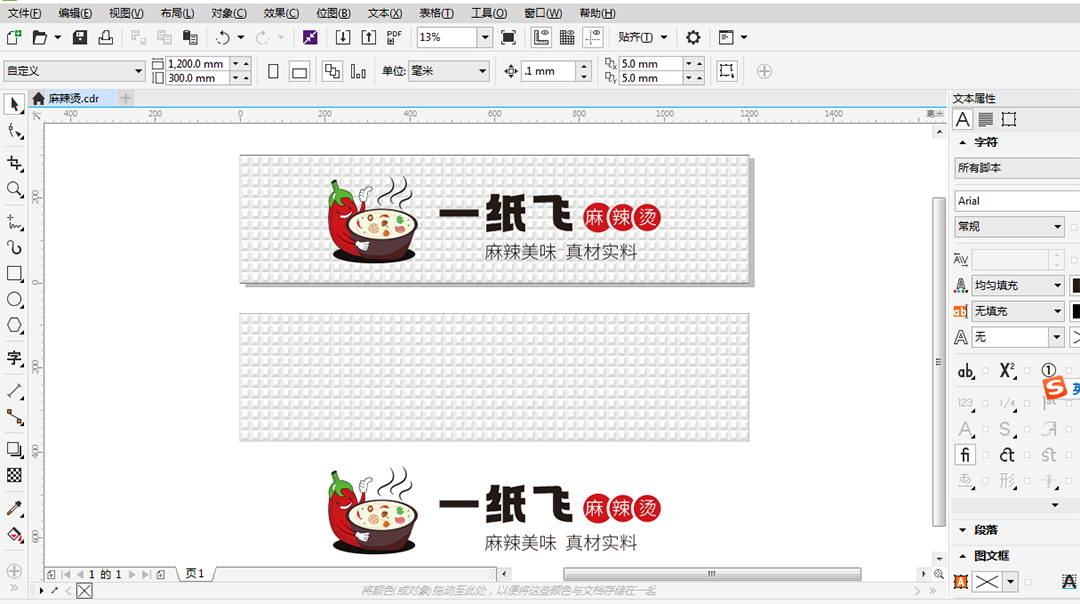Image resolution: width=1080 pixels, height=604 pixels.
Task: Toggle portrait page orientation
Action: 273,71
